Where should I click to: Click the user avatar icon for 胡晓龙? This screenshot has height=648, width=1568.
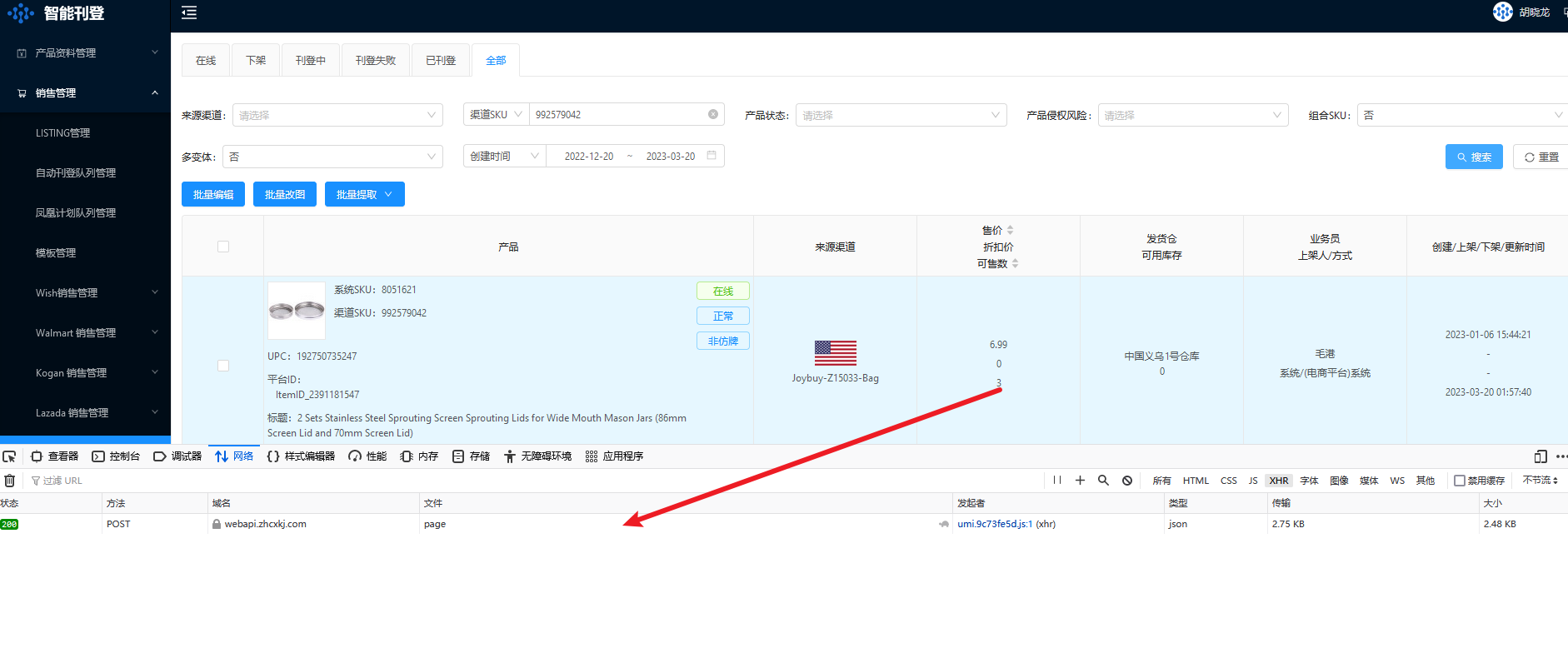coord(1503,12)
